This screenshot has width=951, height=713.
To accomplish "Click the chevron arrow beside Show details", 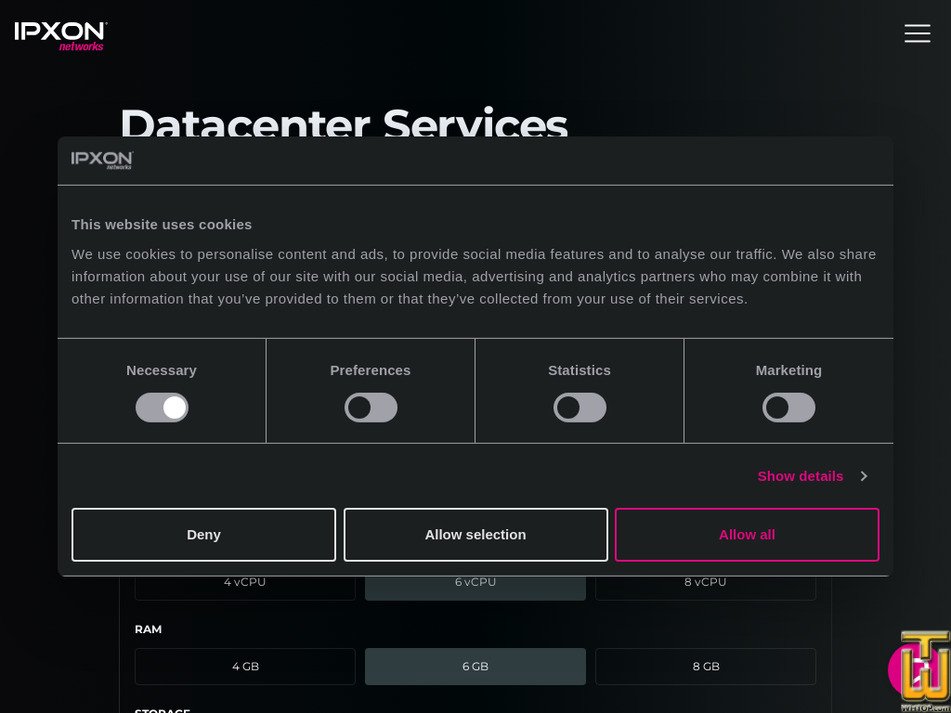I will (863, 476).
